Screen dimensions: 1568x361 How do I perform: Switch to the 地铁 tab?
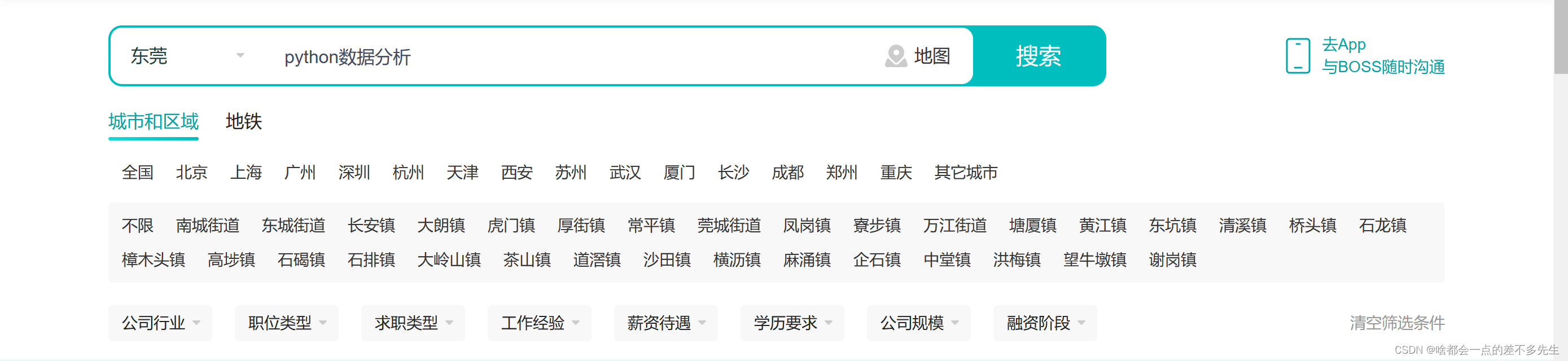point(243,122)
